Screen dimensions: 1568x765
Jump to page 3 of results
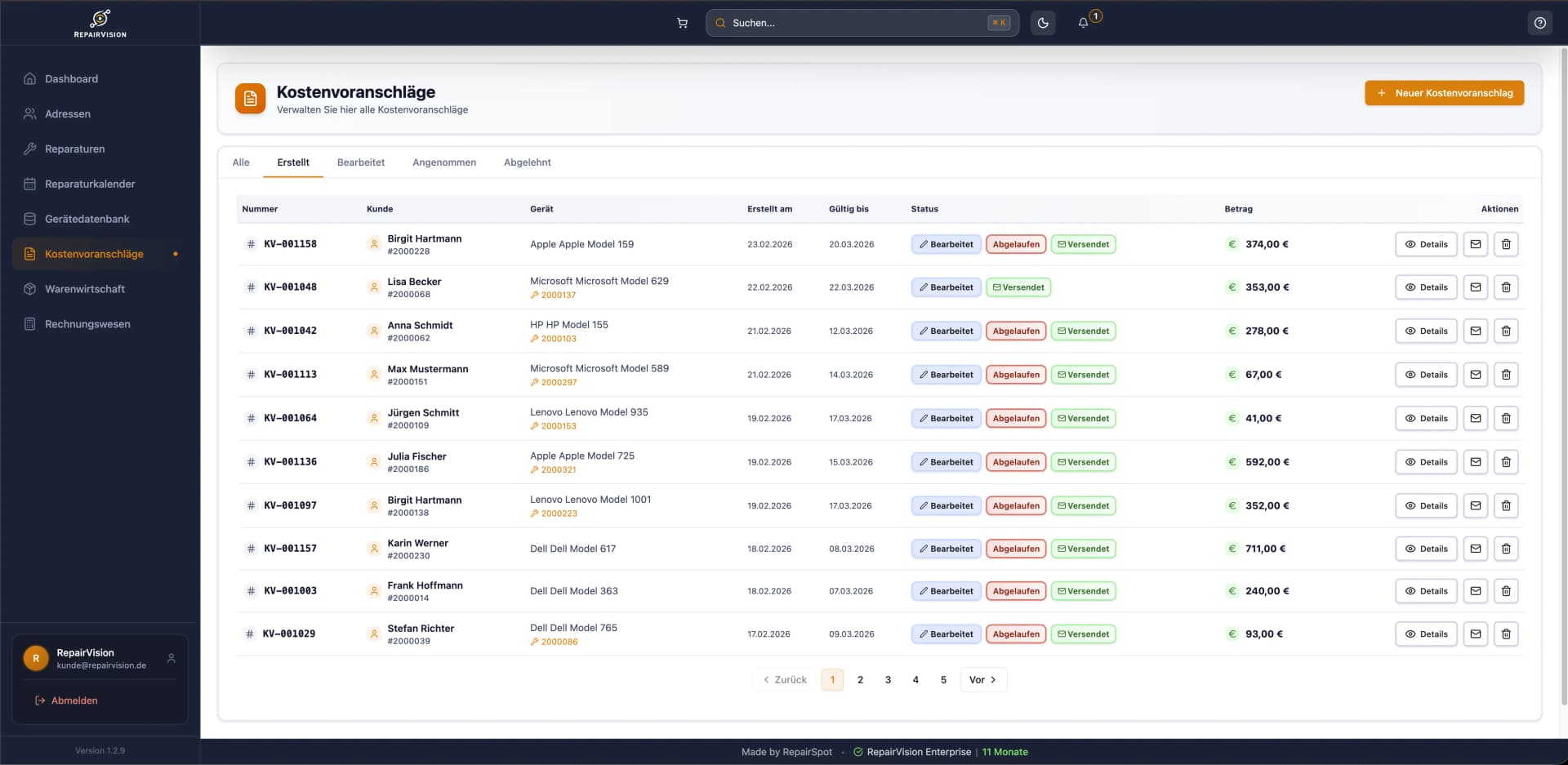[888, 679]
